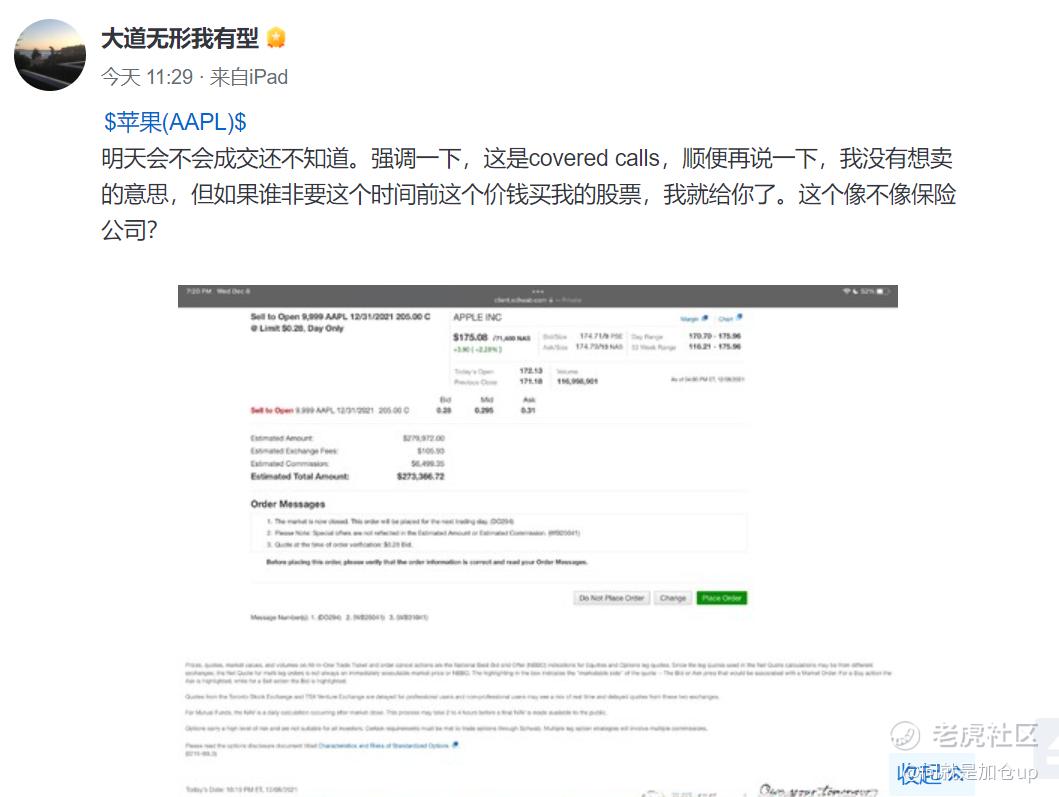Click the Chart external-link icon
This screenshot has width=1059, height=797.
[739, 317]
